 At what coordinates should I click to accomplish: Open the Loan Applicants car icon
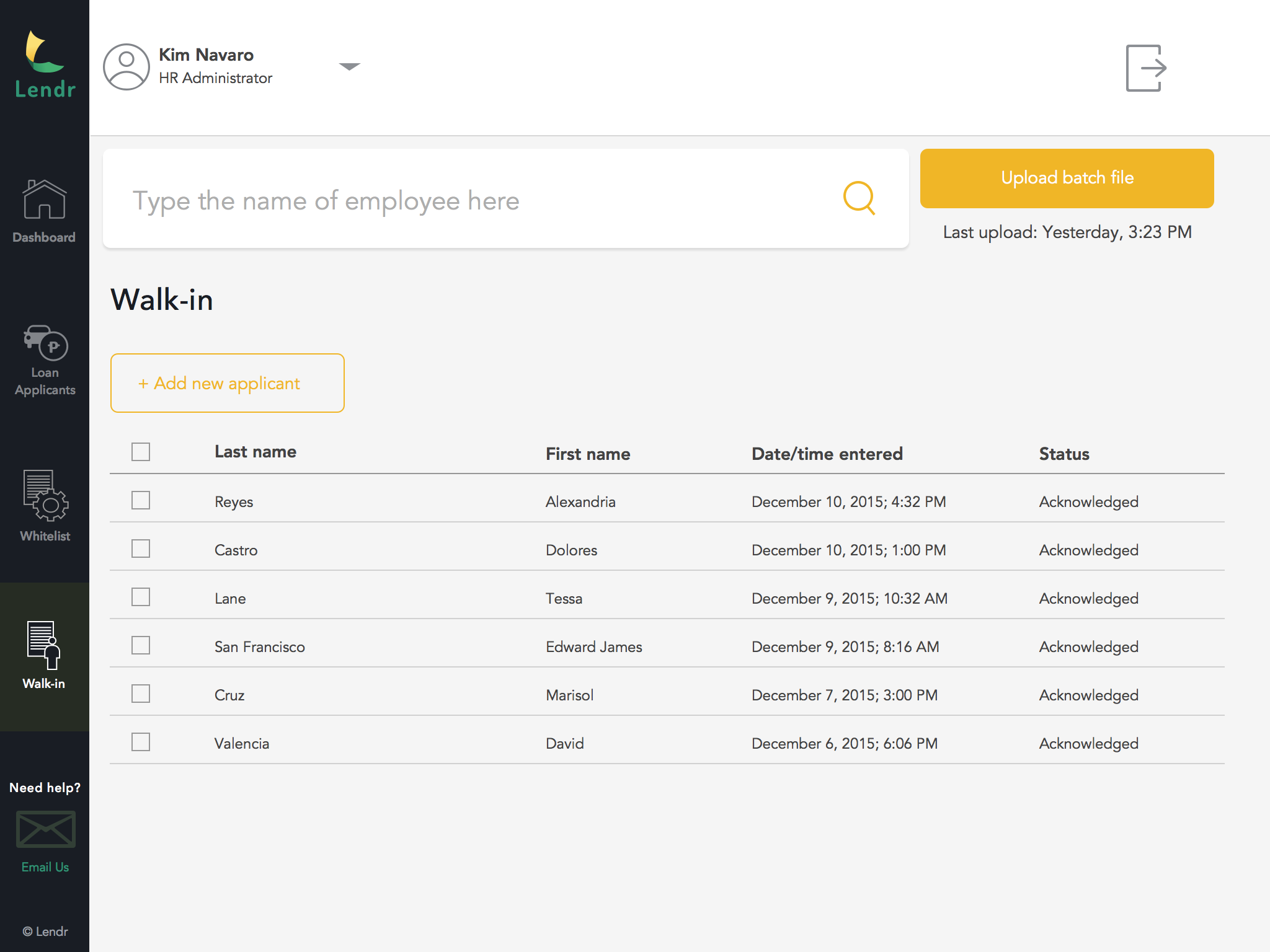[x=45, y=342]
